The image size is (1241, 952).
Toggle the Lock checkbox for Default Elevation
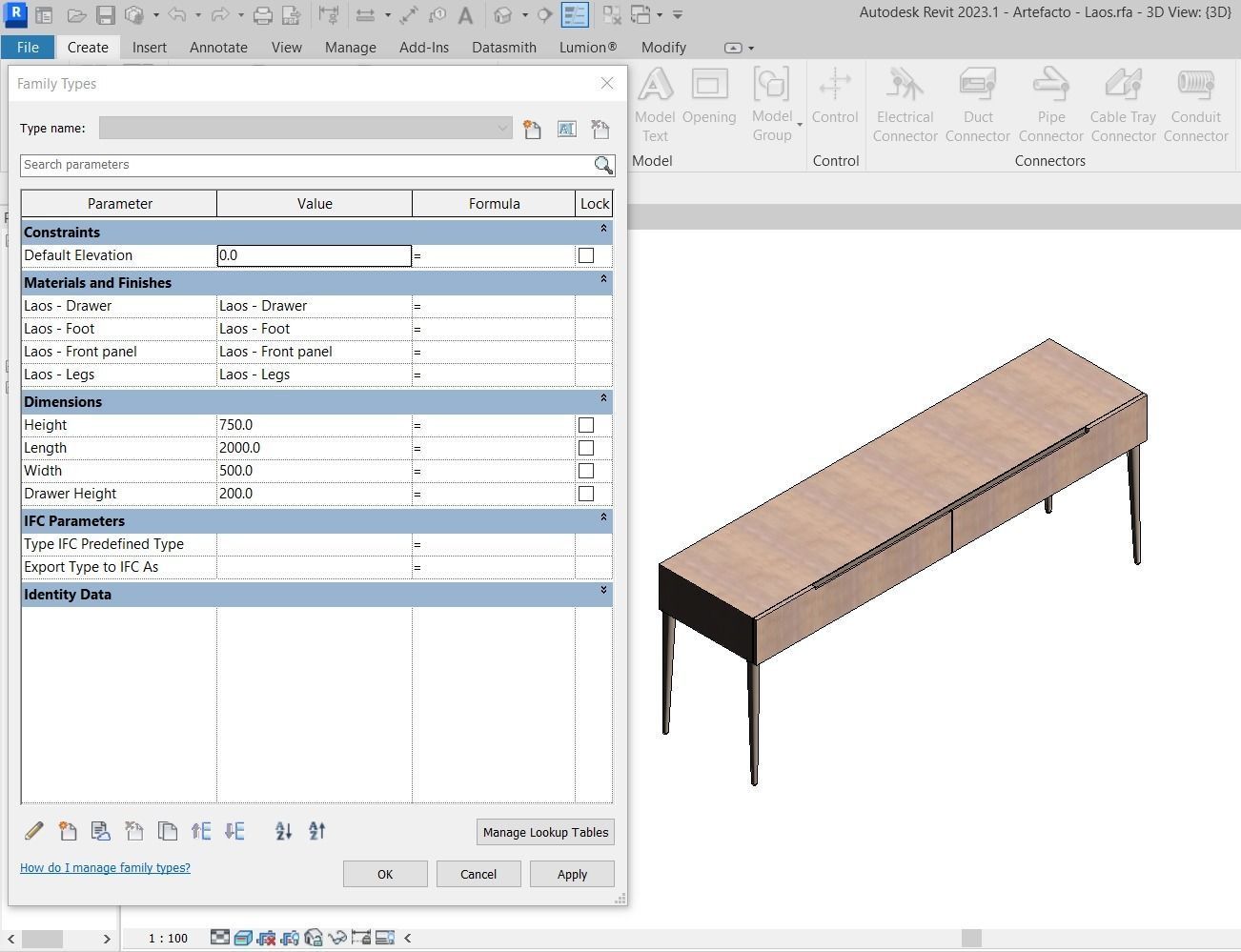click(586, 255)
